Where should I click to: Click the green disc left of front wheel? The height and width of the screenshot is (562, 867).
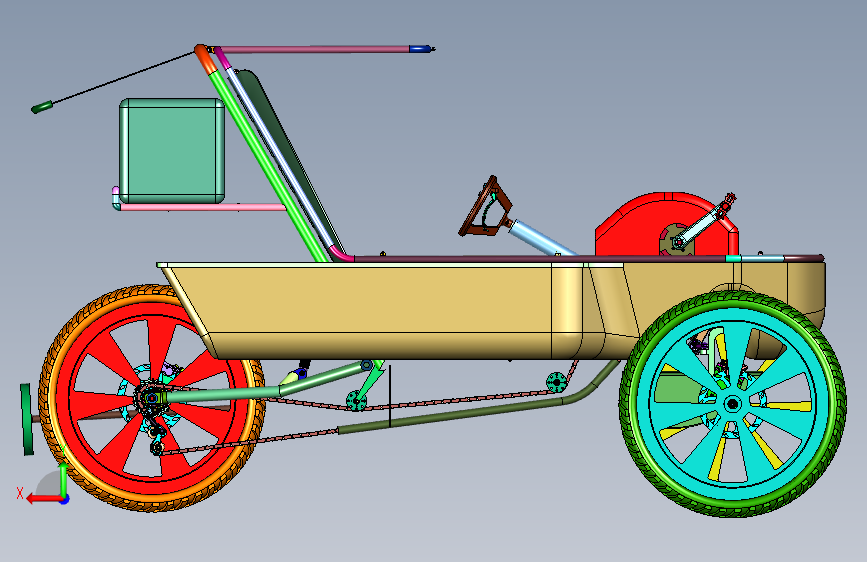[x=26, y=419]
